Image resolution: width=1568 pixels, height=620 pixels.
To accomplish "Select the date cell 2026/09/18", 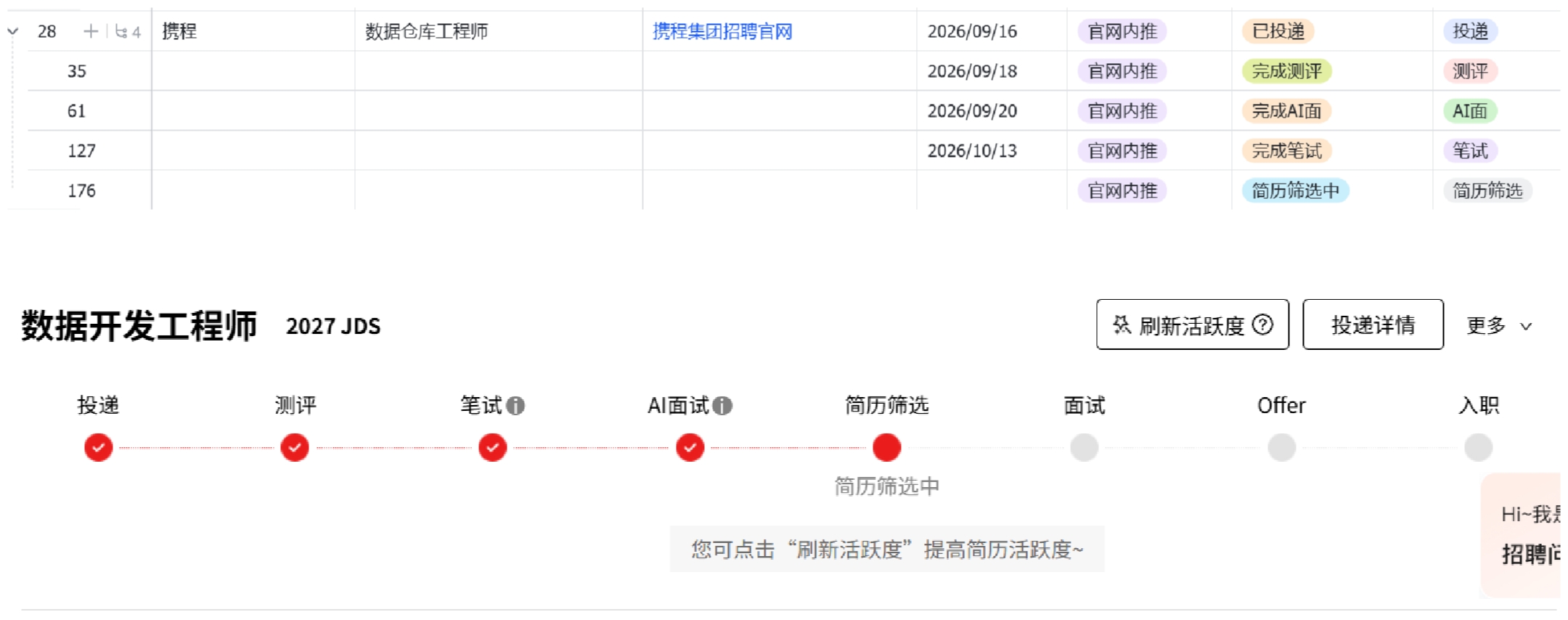I will coord(992,71).
